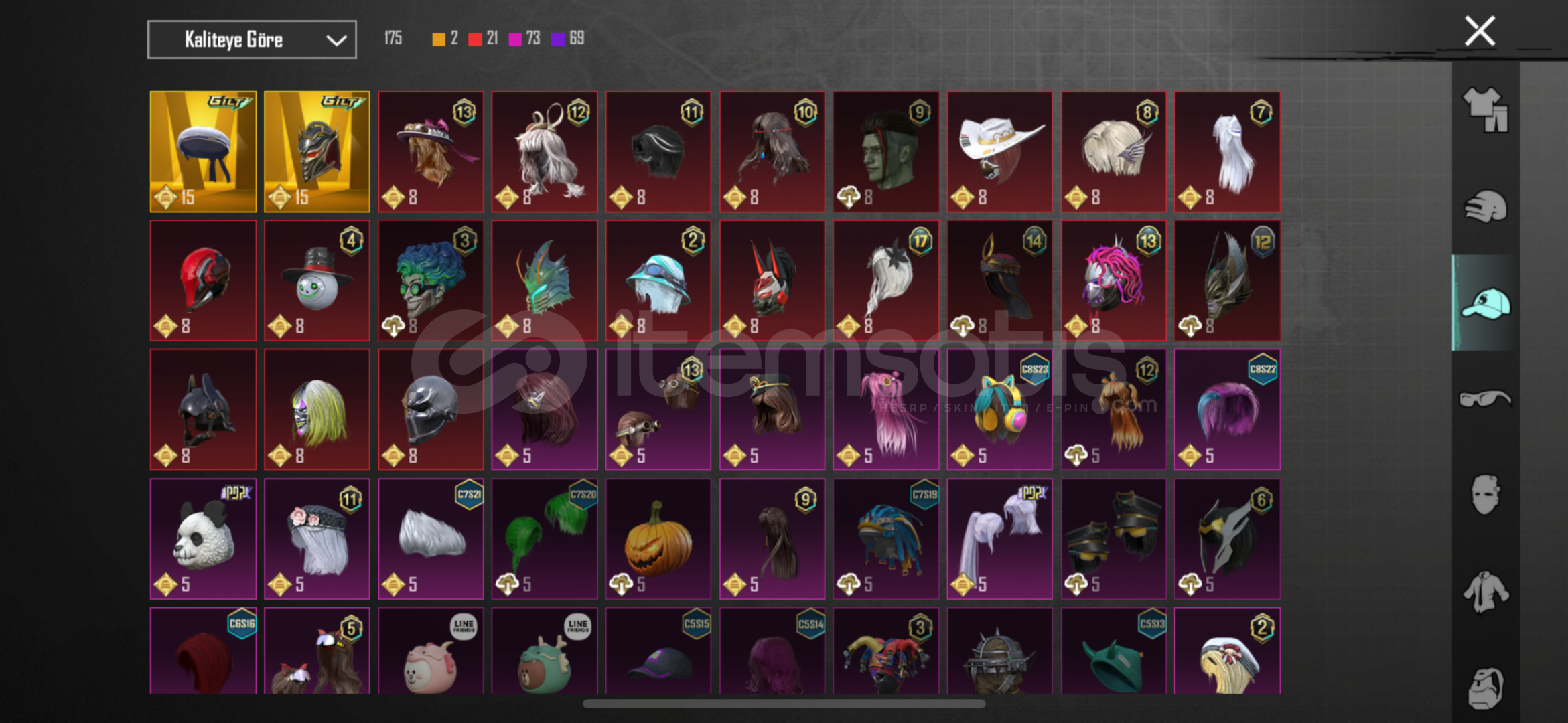Select the gold sailor beret GILT item
This screenshot has width=1568, height=723.
click(203, 151)
